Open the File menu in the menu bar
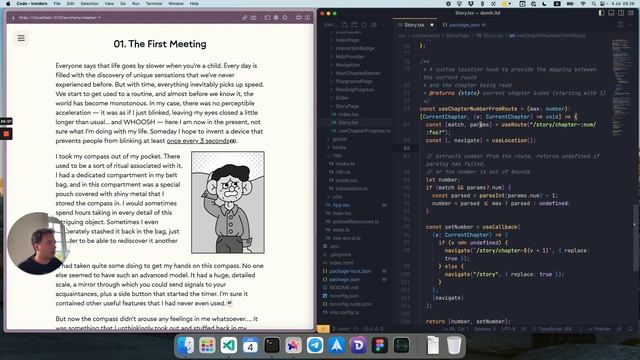This screenshot has width=640, height=360. (57, 3)
